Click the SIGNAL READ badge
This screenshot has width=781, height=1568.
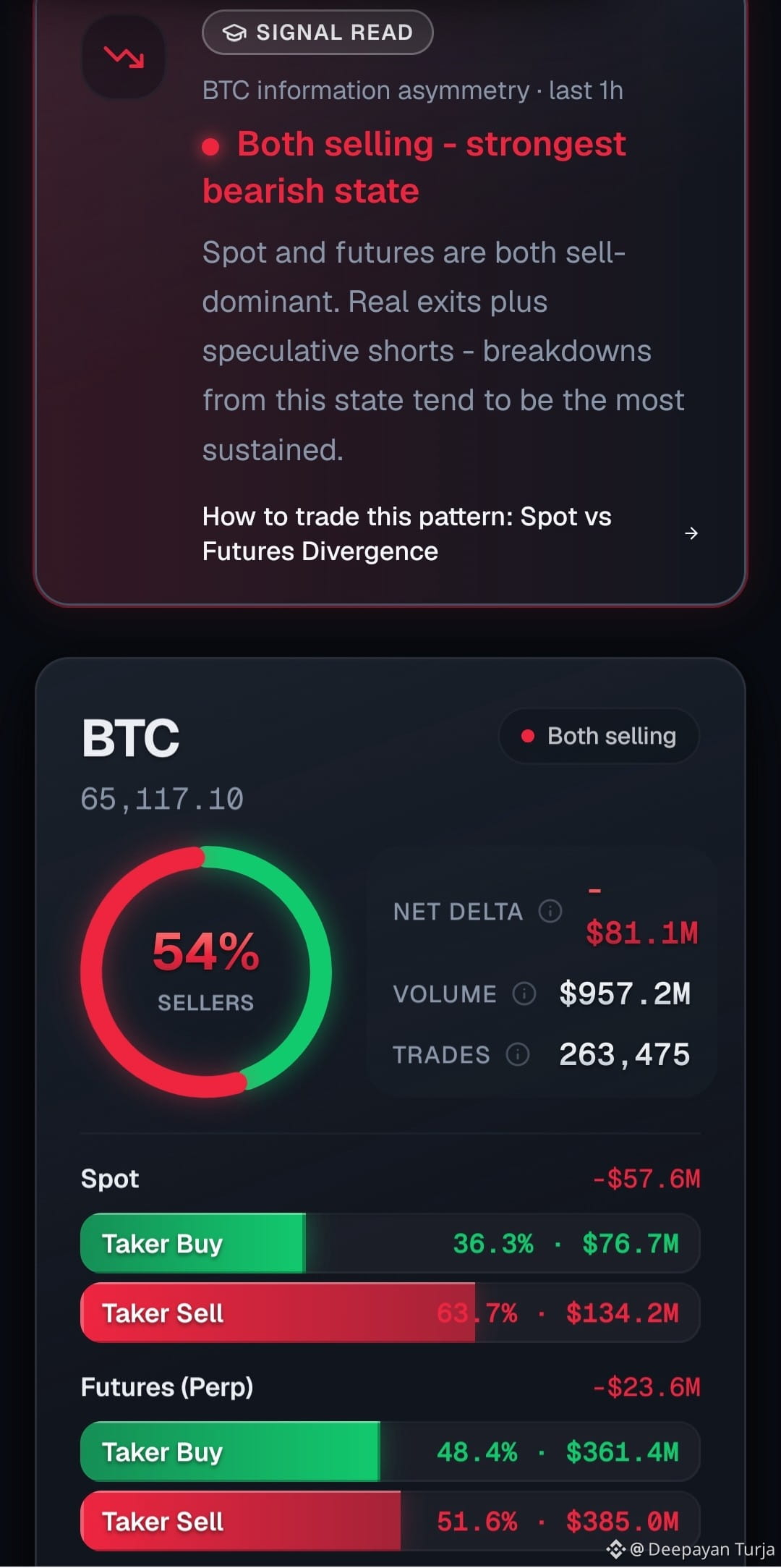[x=317, y=33]
